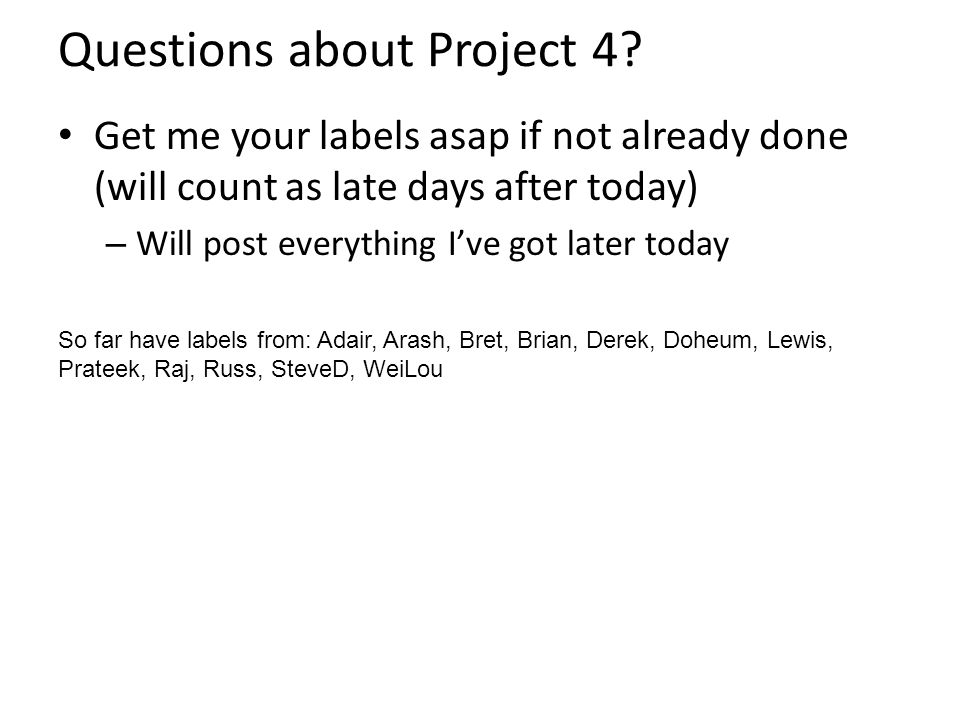Click '(will count as late days after today)' line
The width and height of the screenshot is (960, 720).
pyautogui.click(x=396, y=188)
